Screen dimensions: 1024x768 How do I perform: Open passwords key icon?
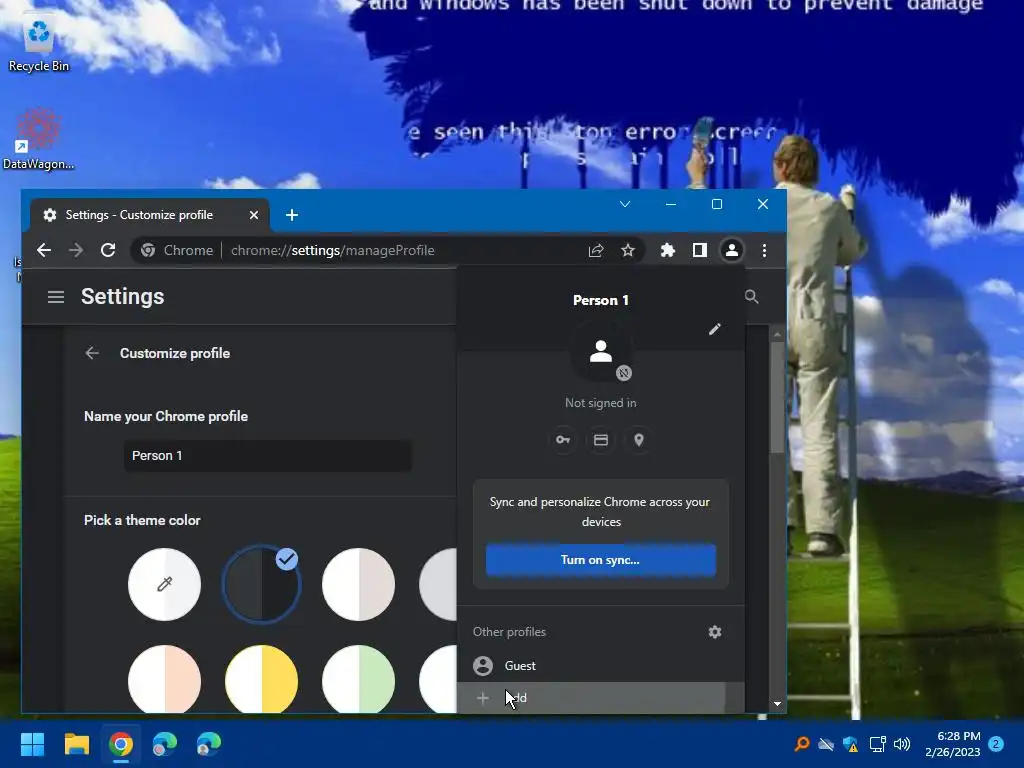[x=563, y=440]
